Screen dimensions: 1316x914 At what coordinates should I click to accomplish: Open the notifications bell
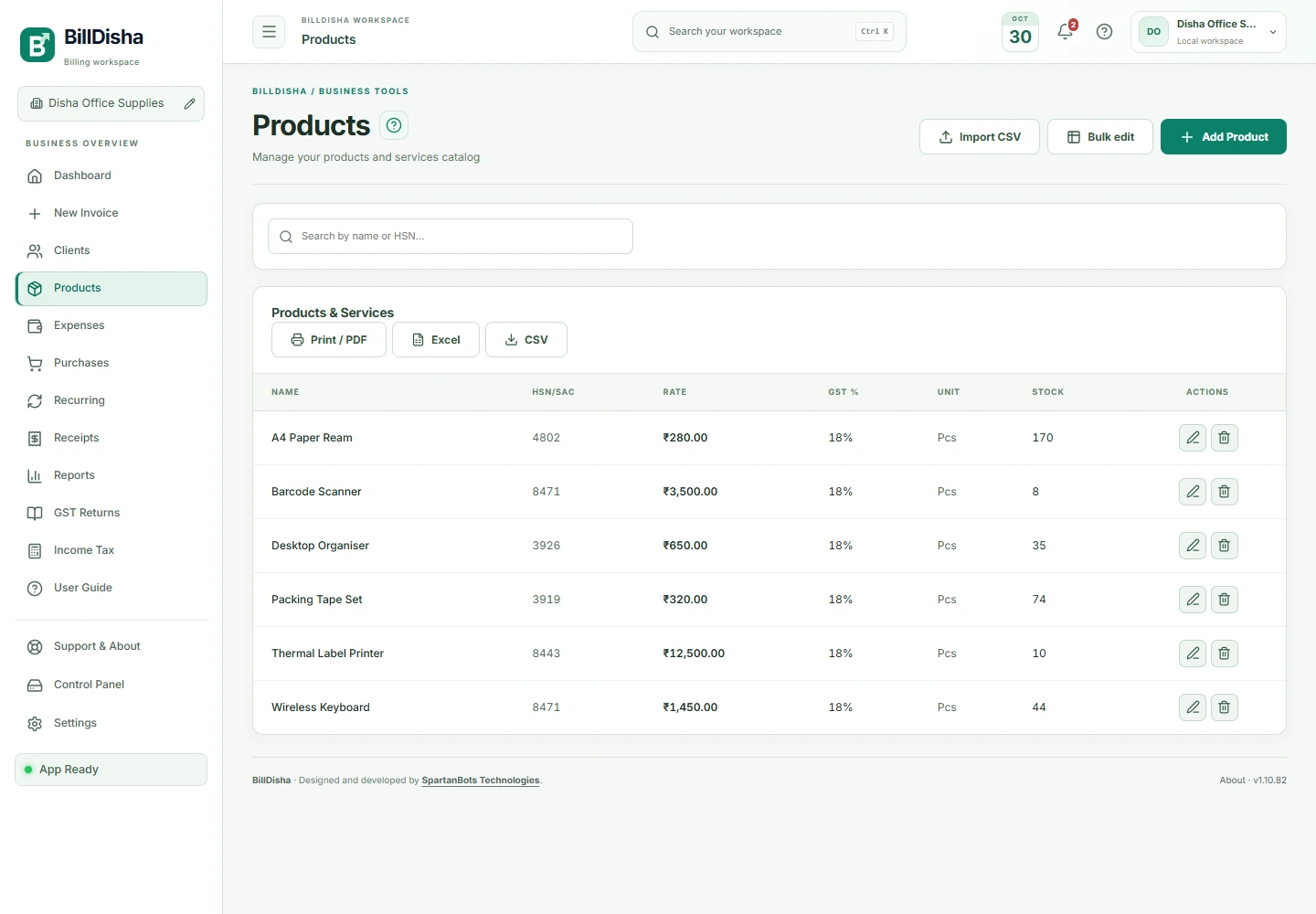(1066, 32)
